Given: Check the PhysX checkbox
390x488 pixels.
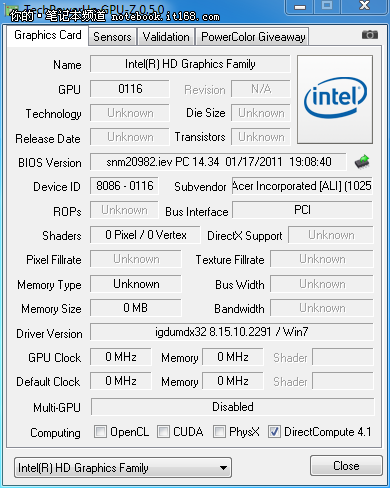Looking at the screenshot, I should point(219,431).
